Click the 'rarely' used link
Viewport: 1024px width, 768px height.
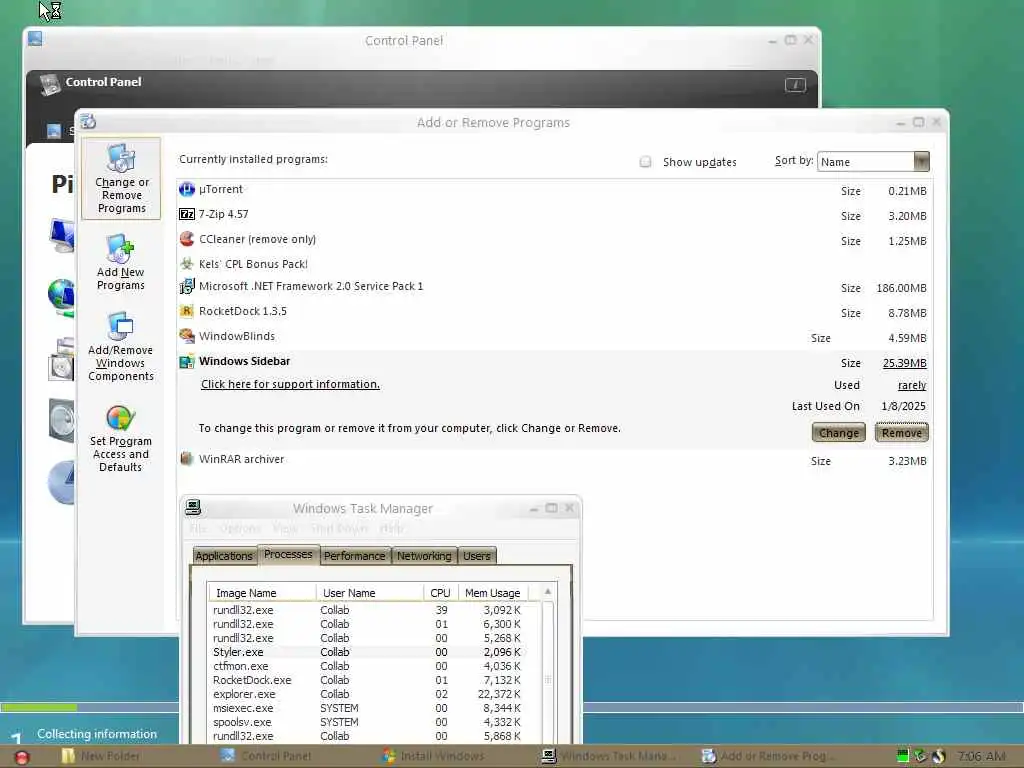912,385
